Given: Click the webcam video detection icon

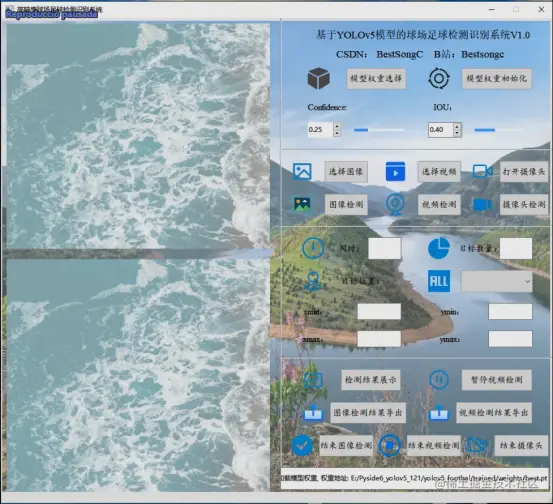Looking at the screenshot, I should pyautogui.click(x=395, y=204).
